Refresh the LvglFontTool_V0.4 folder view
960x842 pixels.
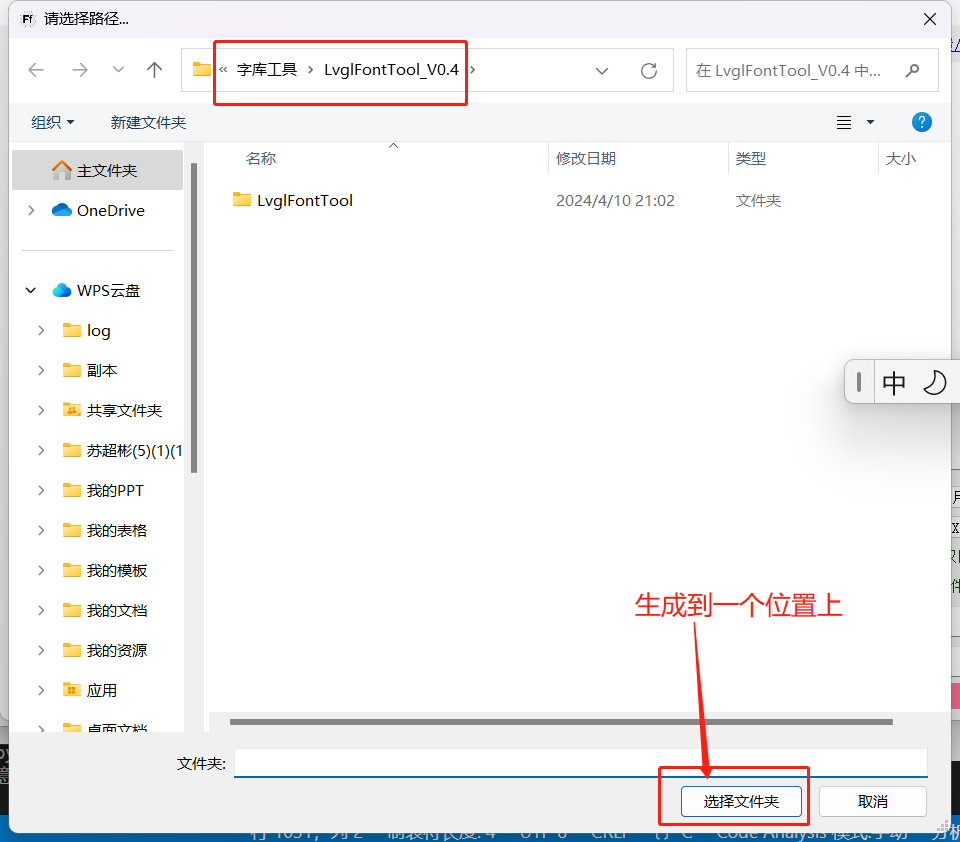tap(649, 70)
